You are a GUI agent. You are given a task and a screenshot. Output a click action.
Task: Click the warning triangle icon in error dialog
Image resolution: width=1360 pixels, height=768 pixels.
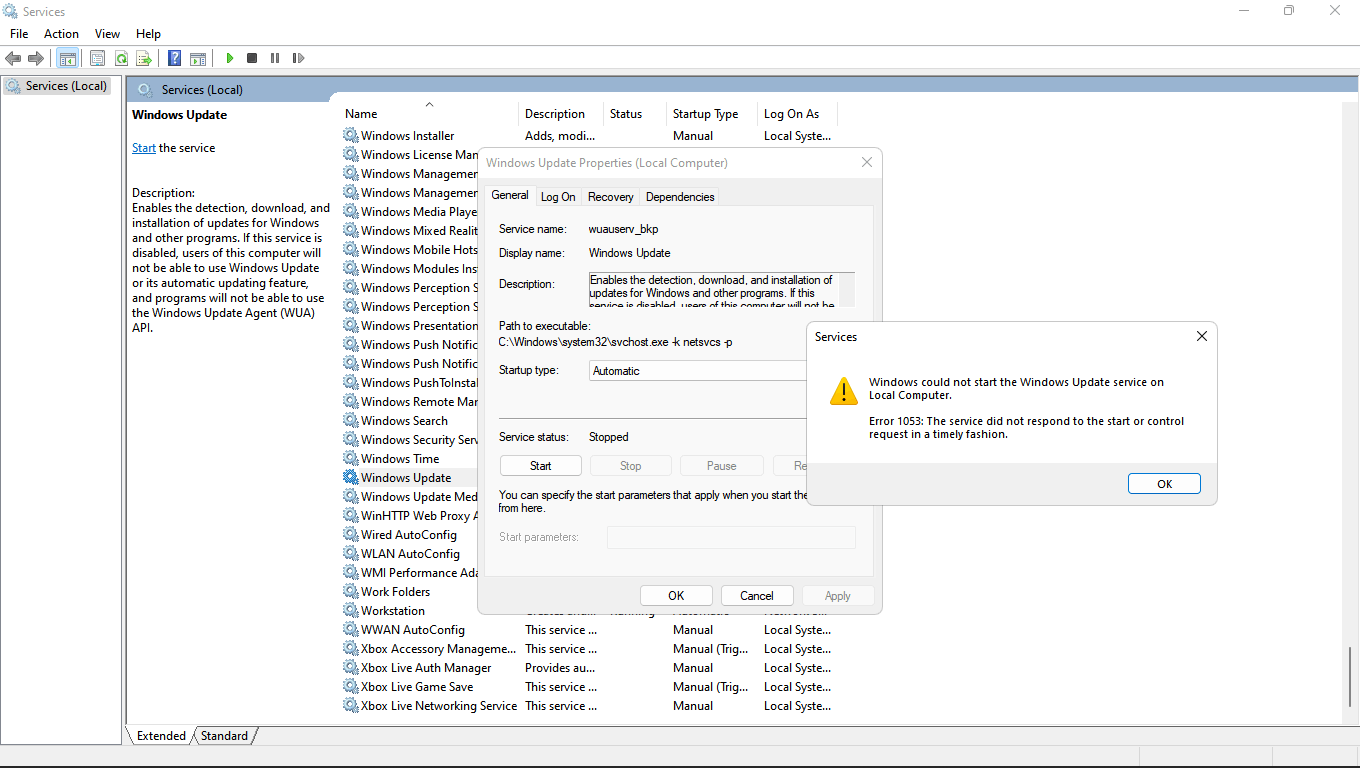pos(844,391)
